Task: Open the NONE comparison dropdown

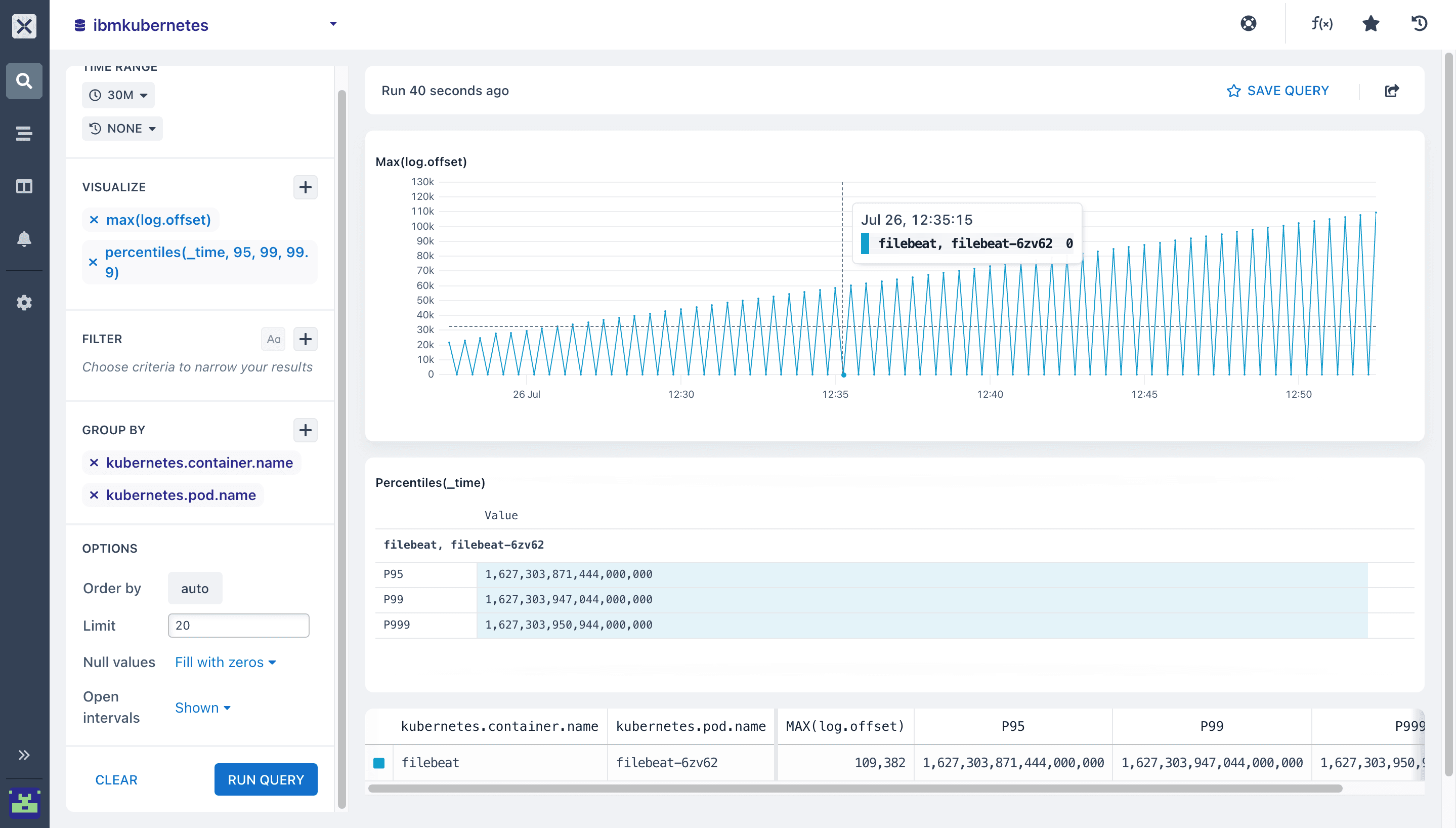Action: coord(122,129)
